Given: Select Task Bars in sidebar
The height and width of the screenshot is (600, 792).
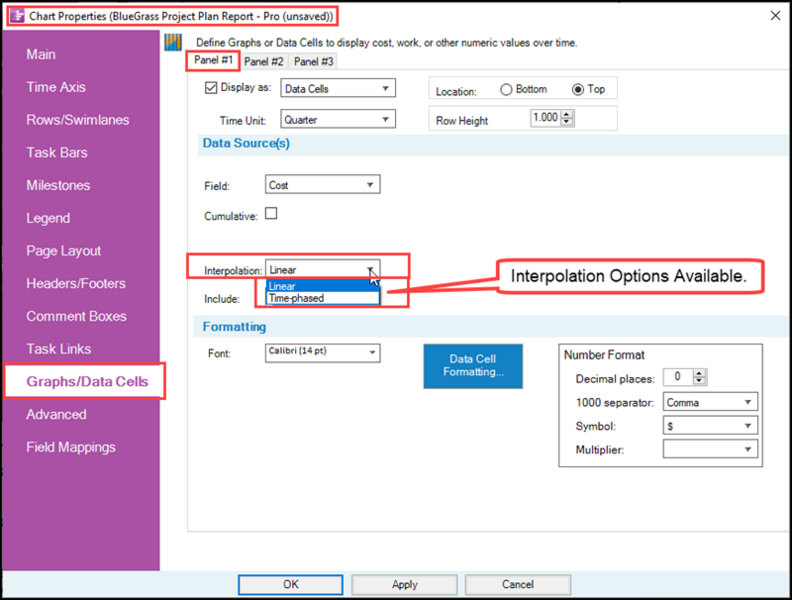Looking at the screenshot, I should click(57, 153).
